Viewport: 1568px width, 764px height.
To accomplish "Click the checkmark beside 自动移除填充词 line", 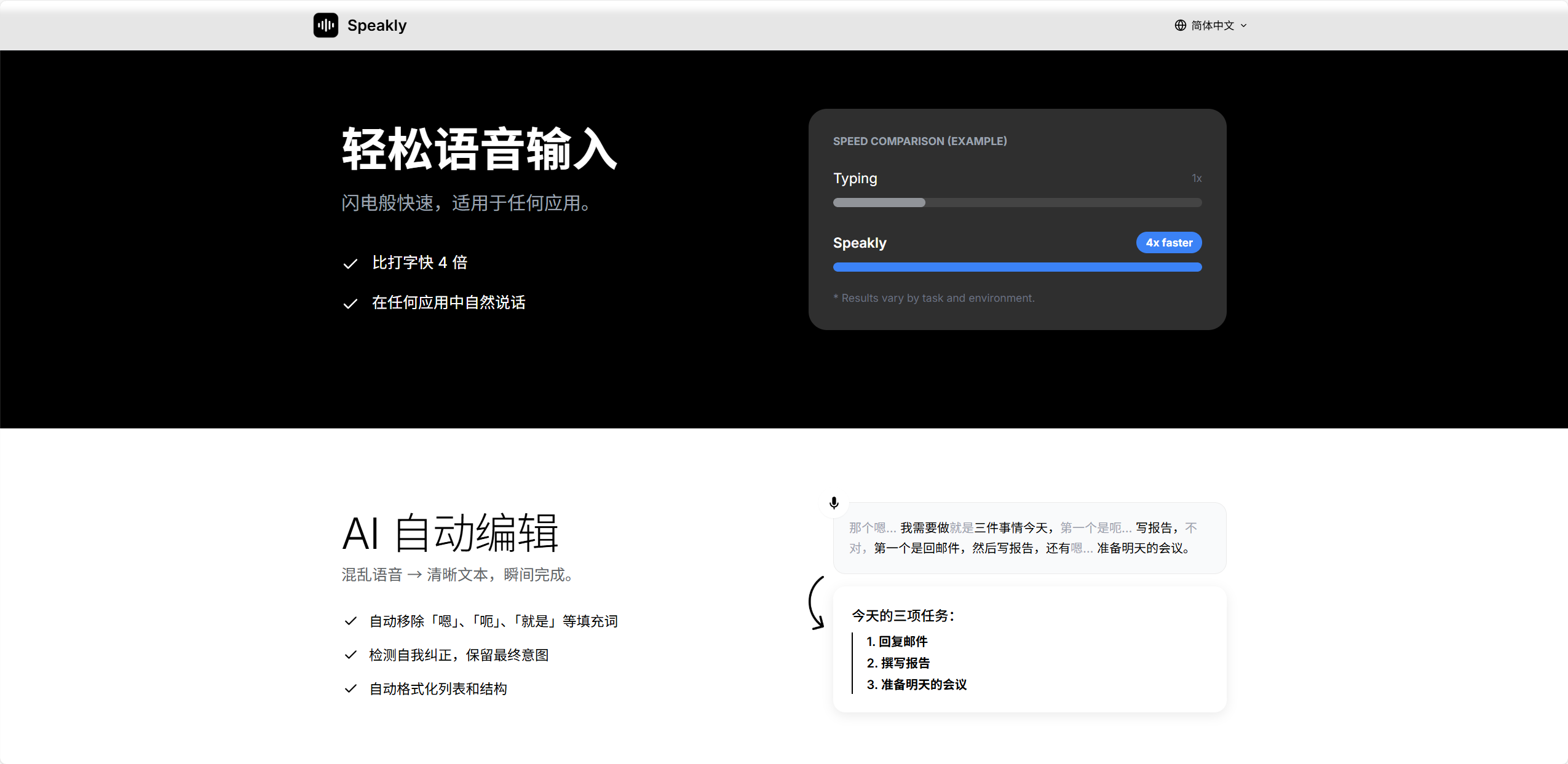I will [x=350, y=621].
